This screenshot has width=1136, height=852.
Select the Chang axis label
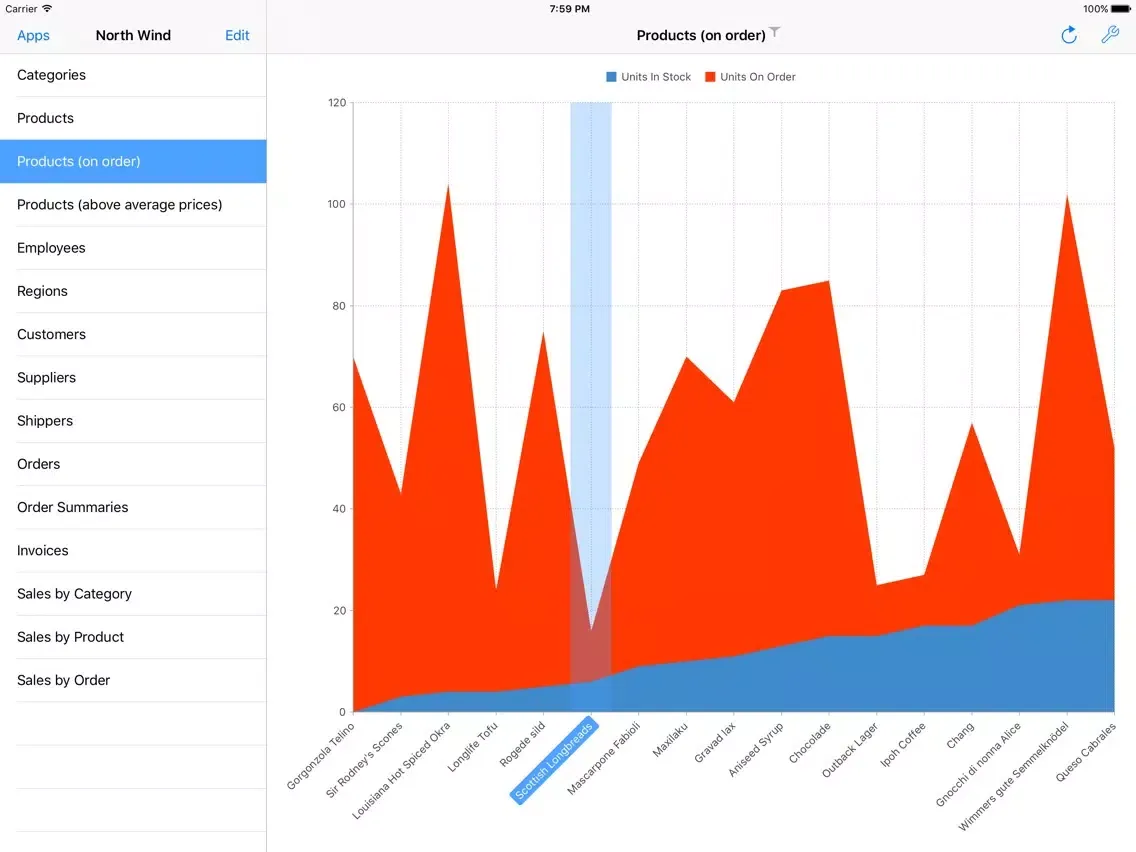(961, 735)
